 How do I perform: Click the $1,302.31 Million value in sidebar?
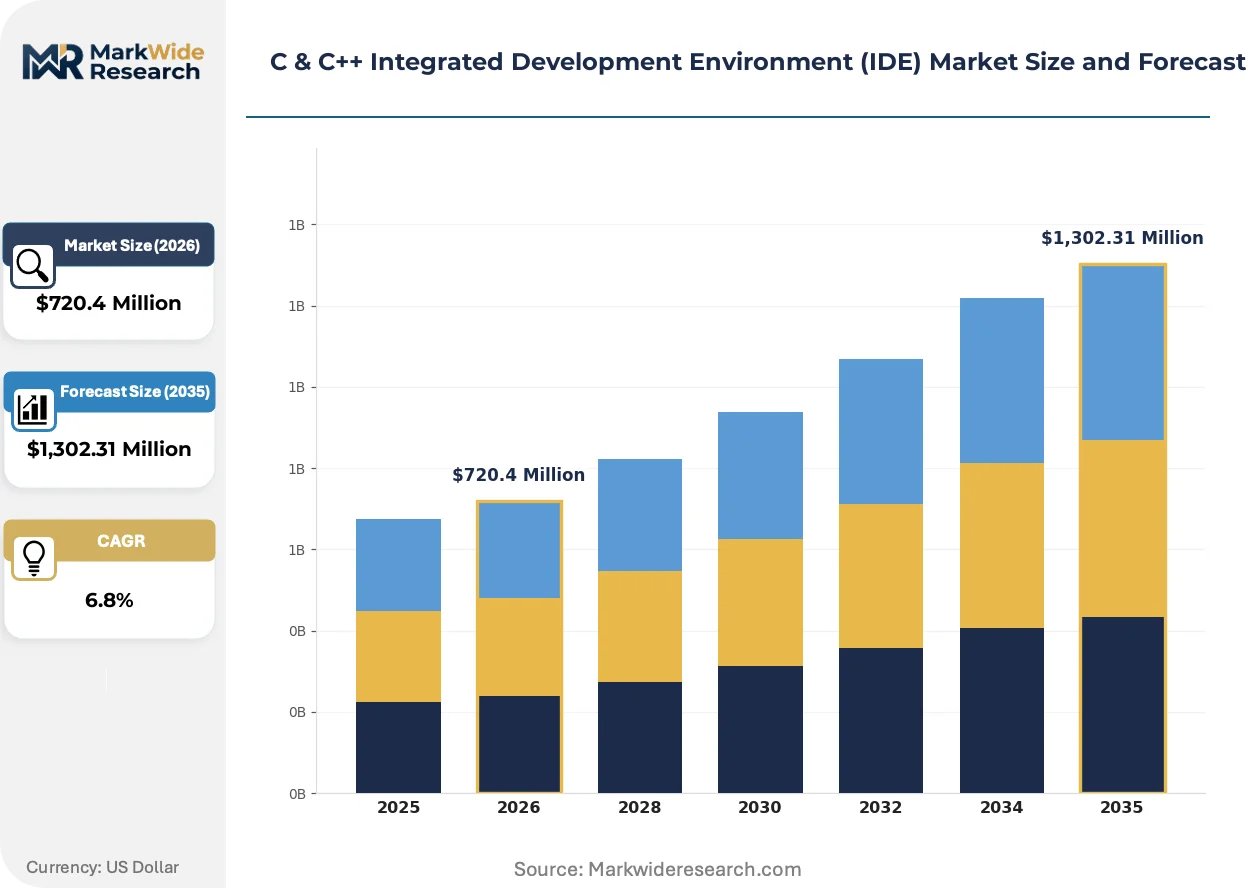tap(109, 449)
